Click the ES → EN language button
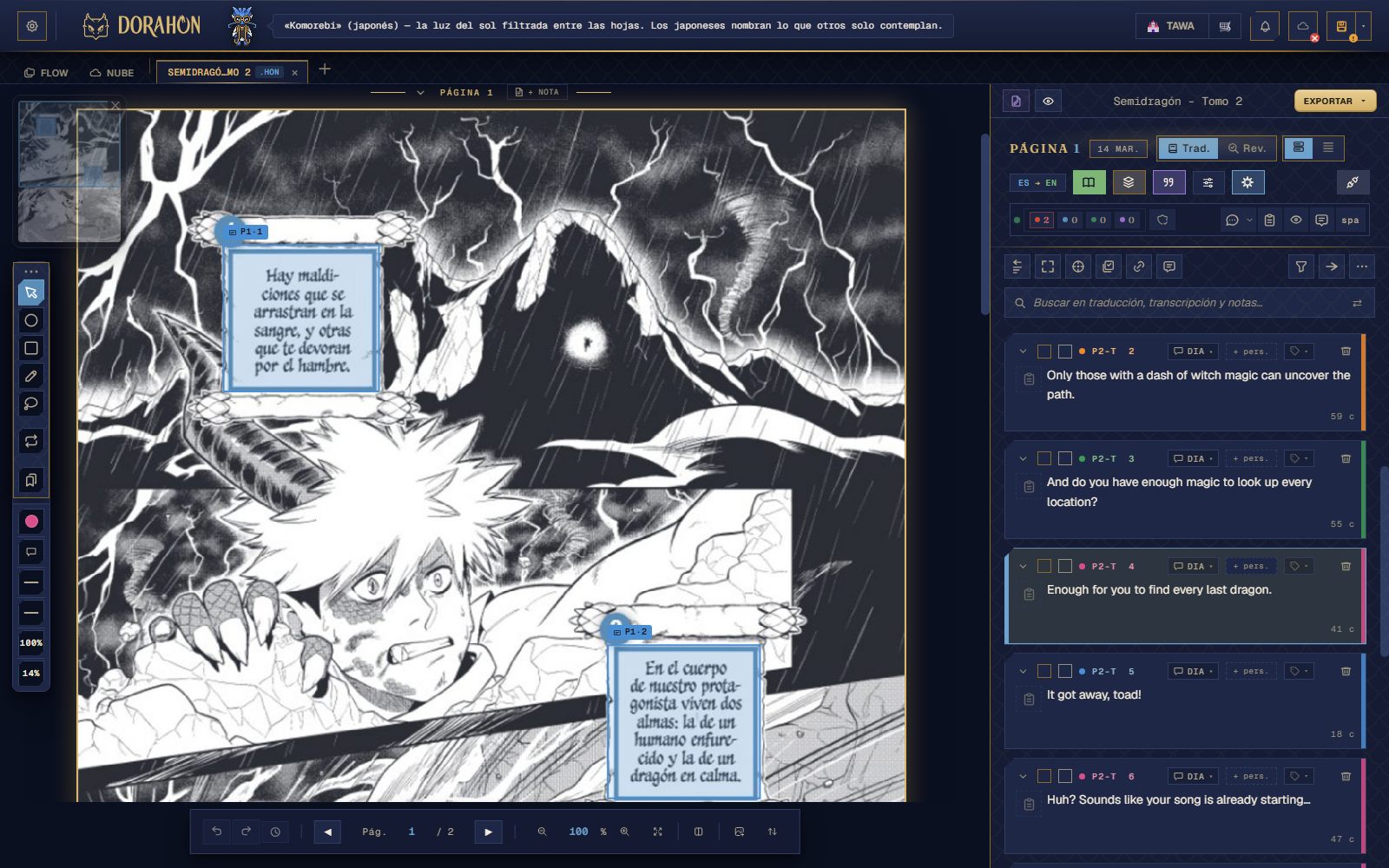 click(x=1037, y=182)
